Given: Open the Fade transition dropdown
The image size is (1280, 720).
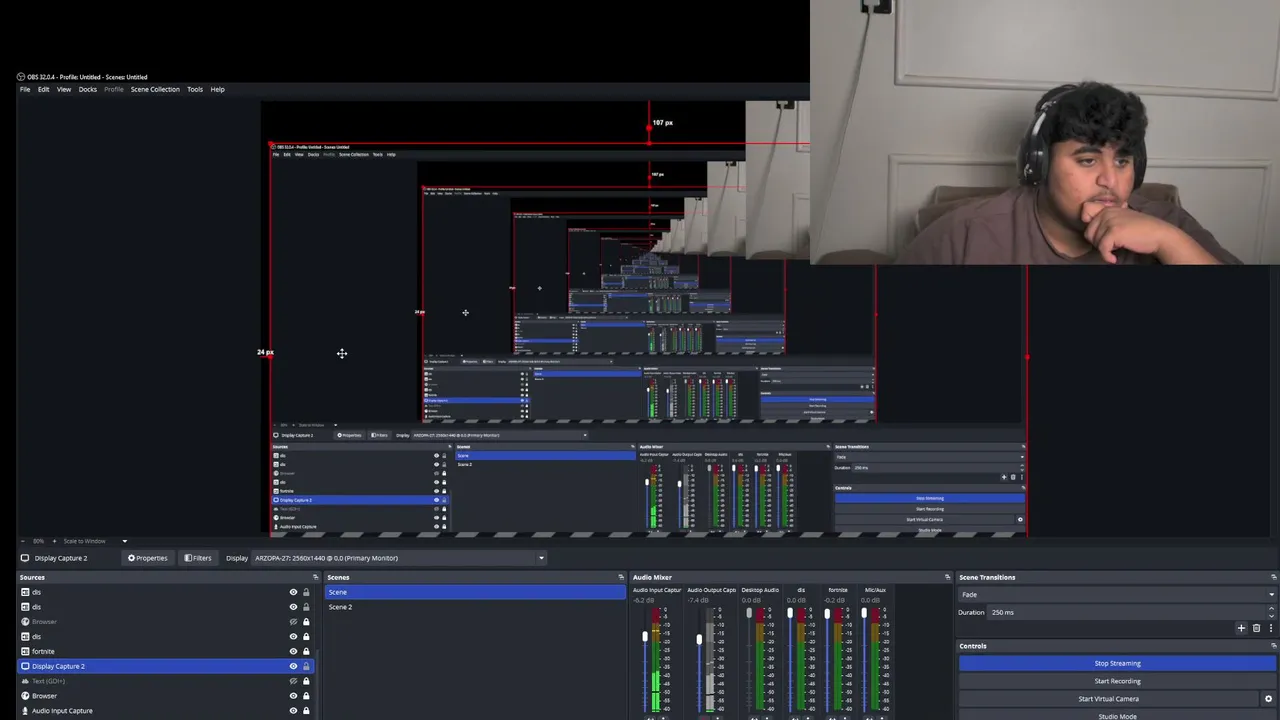Looking at the screenshot, I should click(x=1117, y=595).
